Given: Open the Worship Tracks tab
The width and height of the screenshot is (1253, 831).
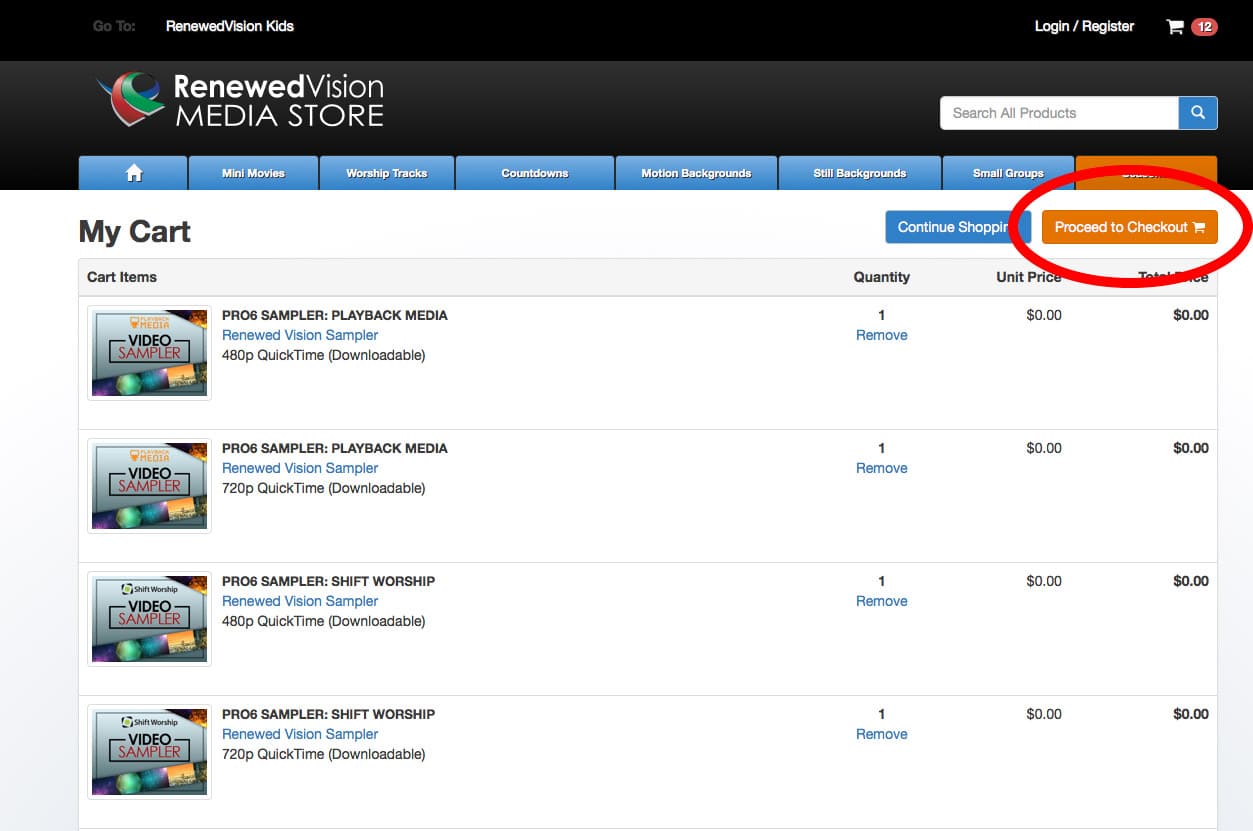Looking at the screenshot, I should point(387,173).
